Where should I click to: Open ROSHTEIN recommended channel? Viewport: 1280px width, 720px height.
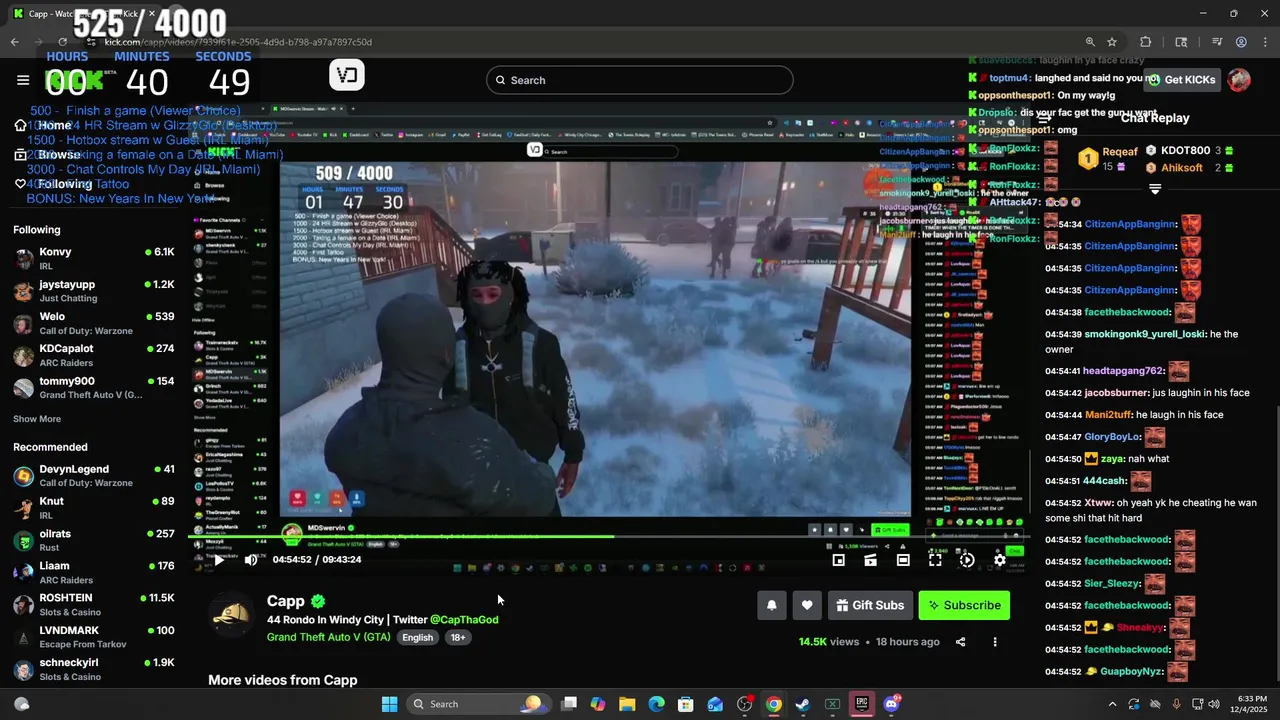pos(95,605)
